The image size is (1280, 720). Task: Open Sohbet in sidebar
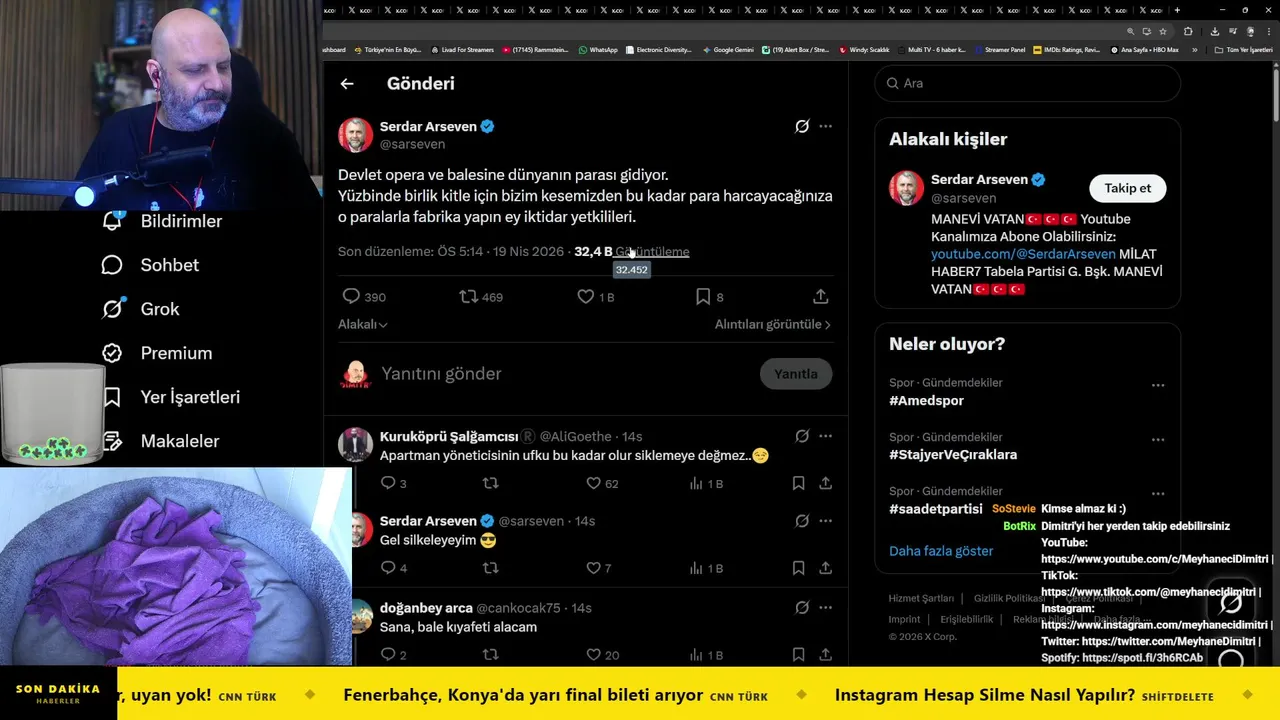pos(150,265)
